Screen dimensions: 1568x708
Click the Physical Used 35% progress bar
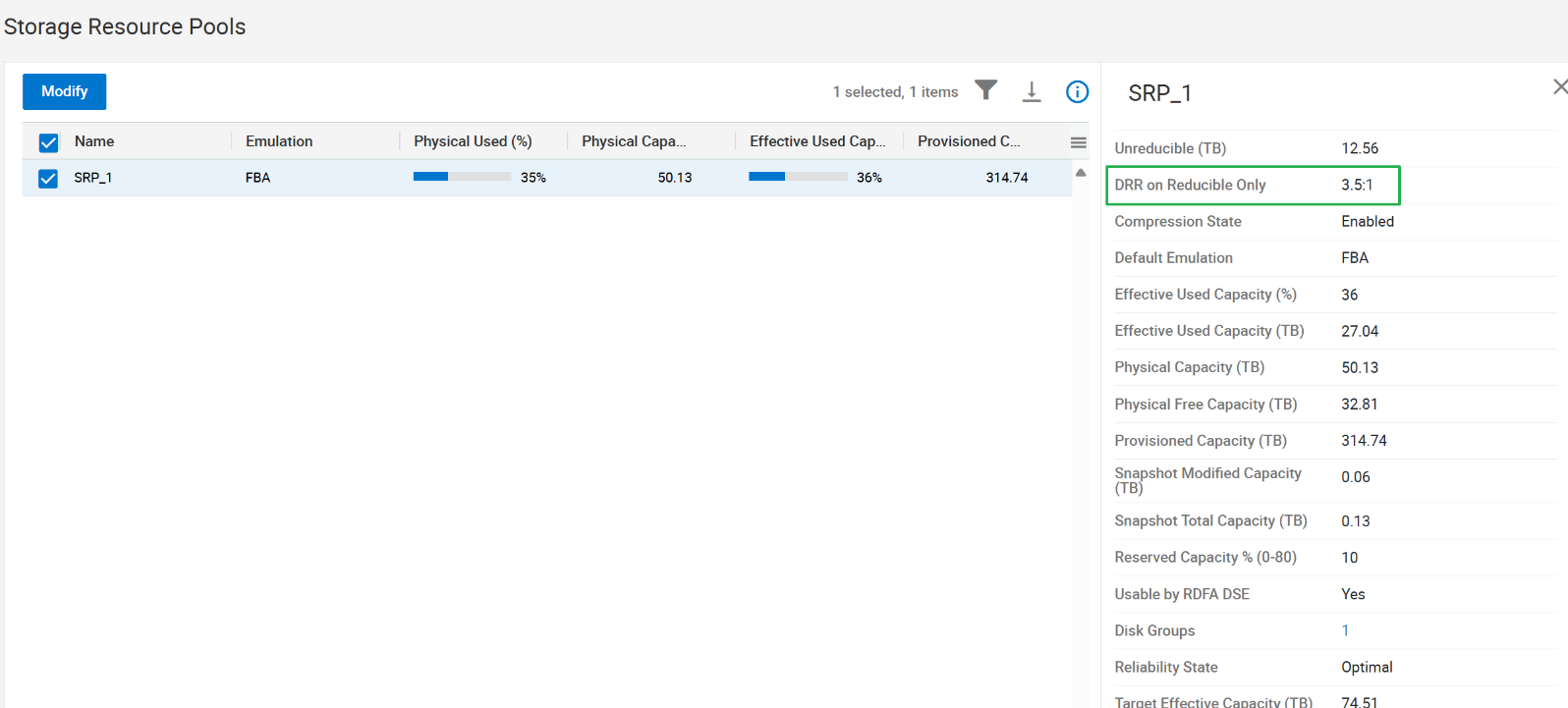pyautogui.click(x=462, y=177)
